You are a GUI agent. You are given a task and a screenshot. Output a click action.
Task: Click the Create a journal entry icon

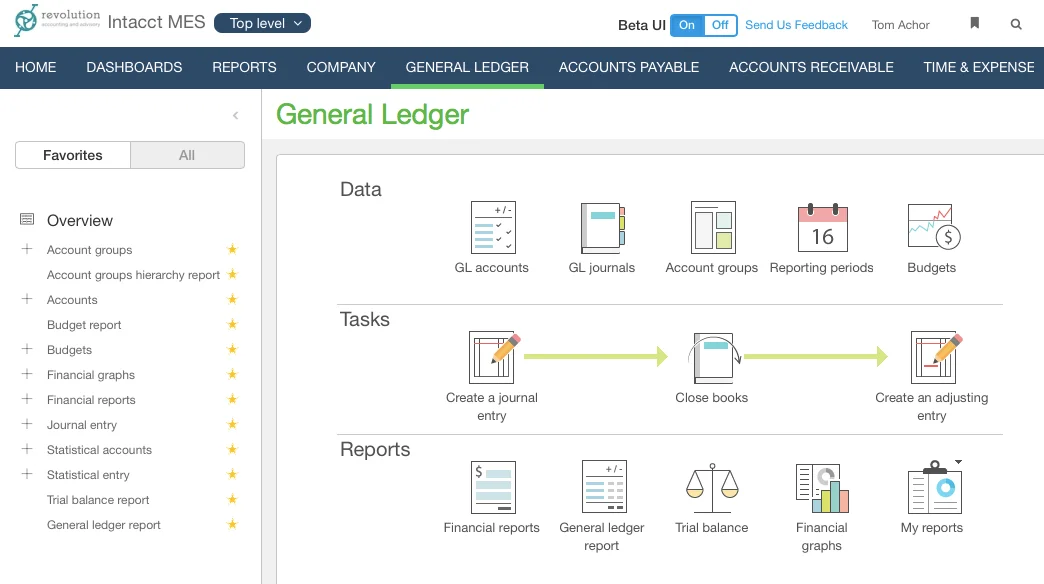pyautogui.click(x=494, y=357)
